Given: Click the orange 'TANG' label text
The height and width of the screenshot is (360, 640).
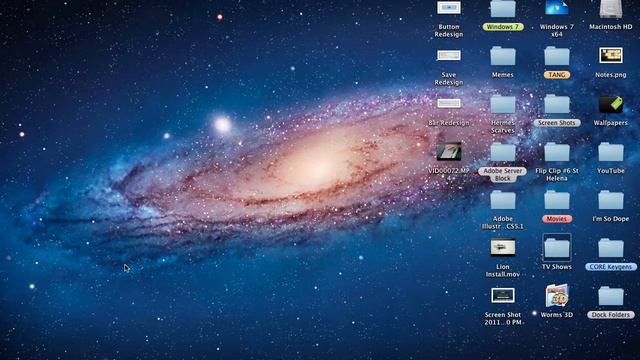Looking at the screenshot, I should pos(557,75).
